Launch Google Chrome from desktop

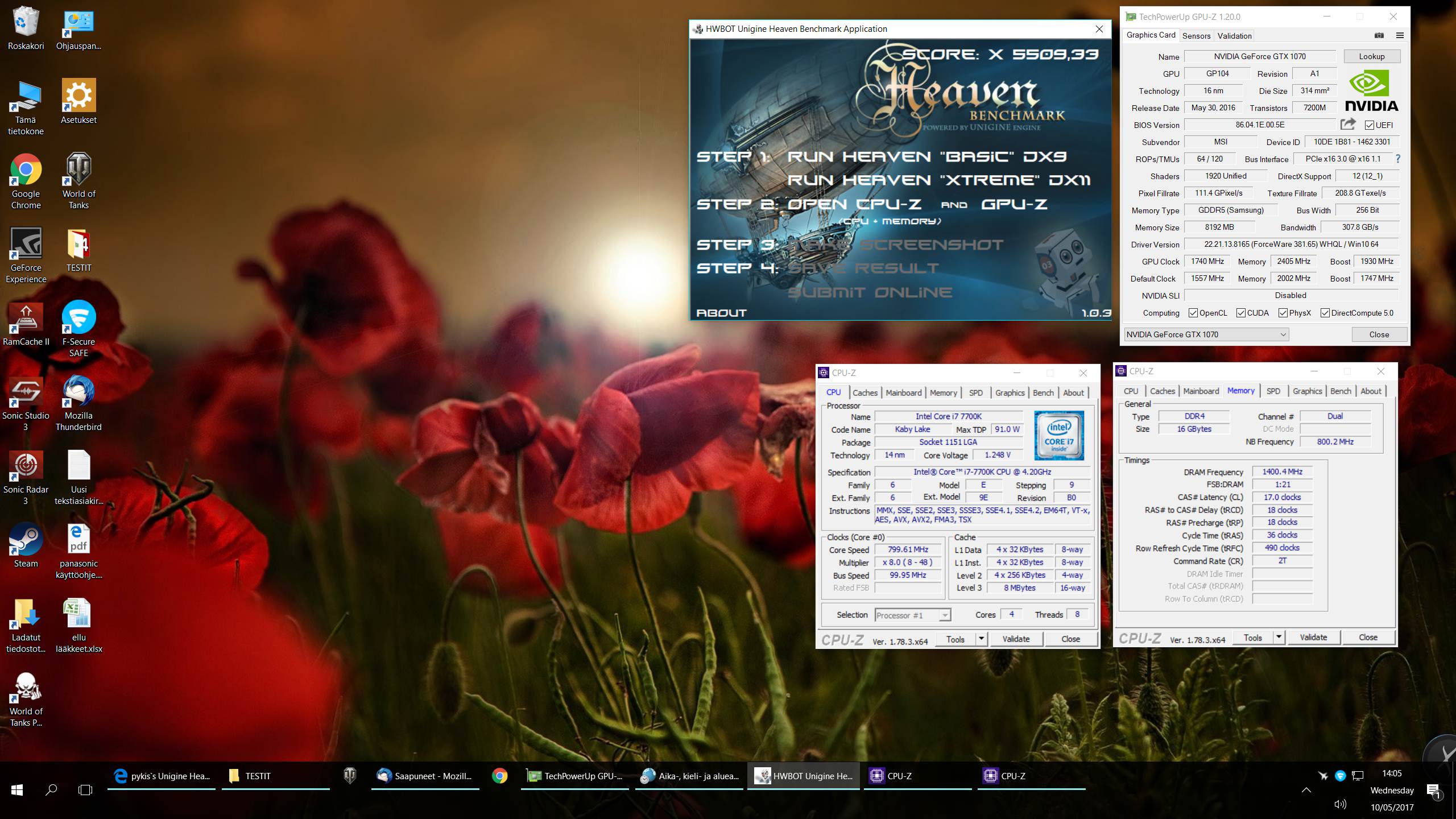pyautogui.click(x=26, y=182)
